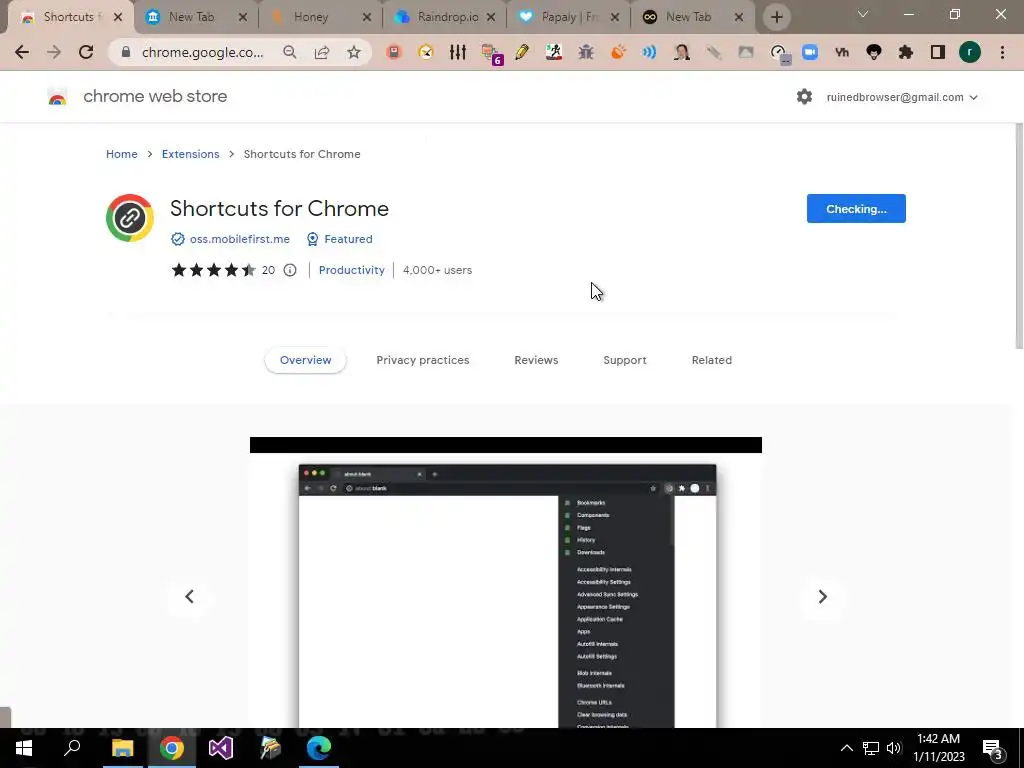Bookmark this page with the star icon
Screen dimensions: 1024x768
click(353, 52)
